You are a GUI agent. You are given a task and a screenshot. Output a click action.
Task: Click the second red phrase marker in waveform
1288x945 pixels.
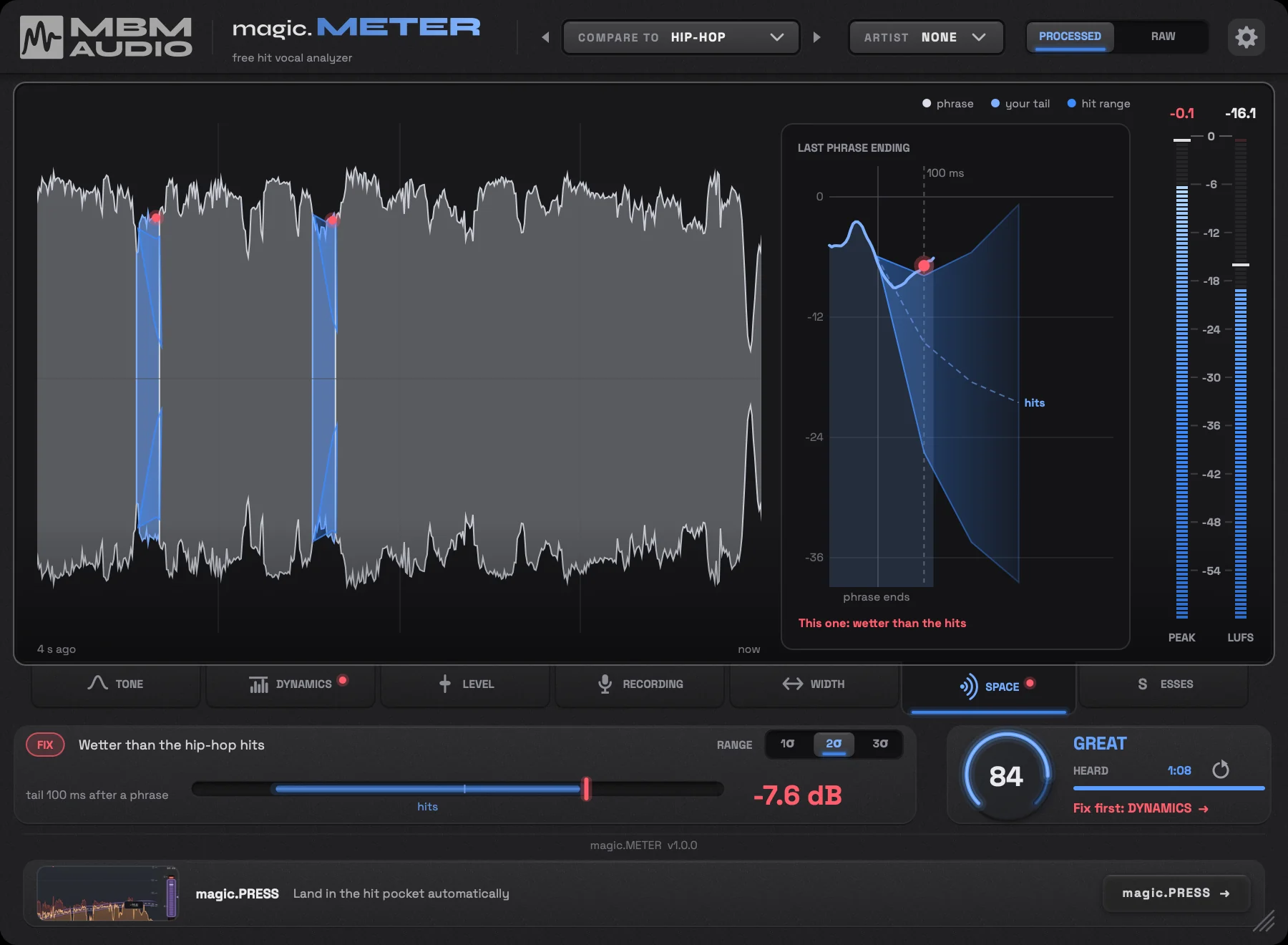[332, 220]
